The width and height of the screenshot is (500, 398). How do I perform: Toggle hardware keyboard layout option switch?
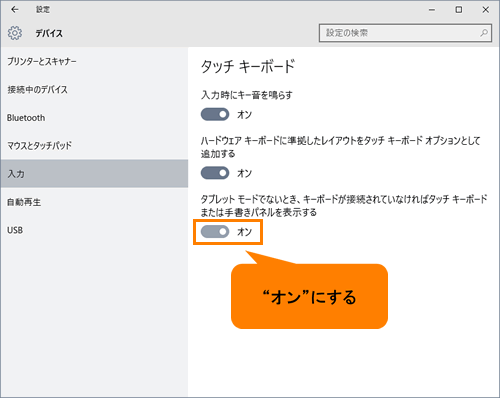[215, 173]
